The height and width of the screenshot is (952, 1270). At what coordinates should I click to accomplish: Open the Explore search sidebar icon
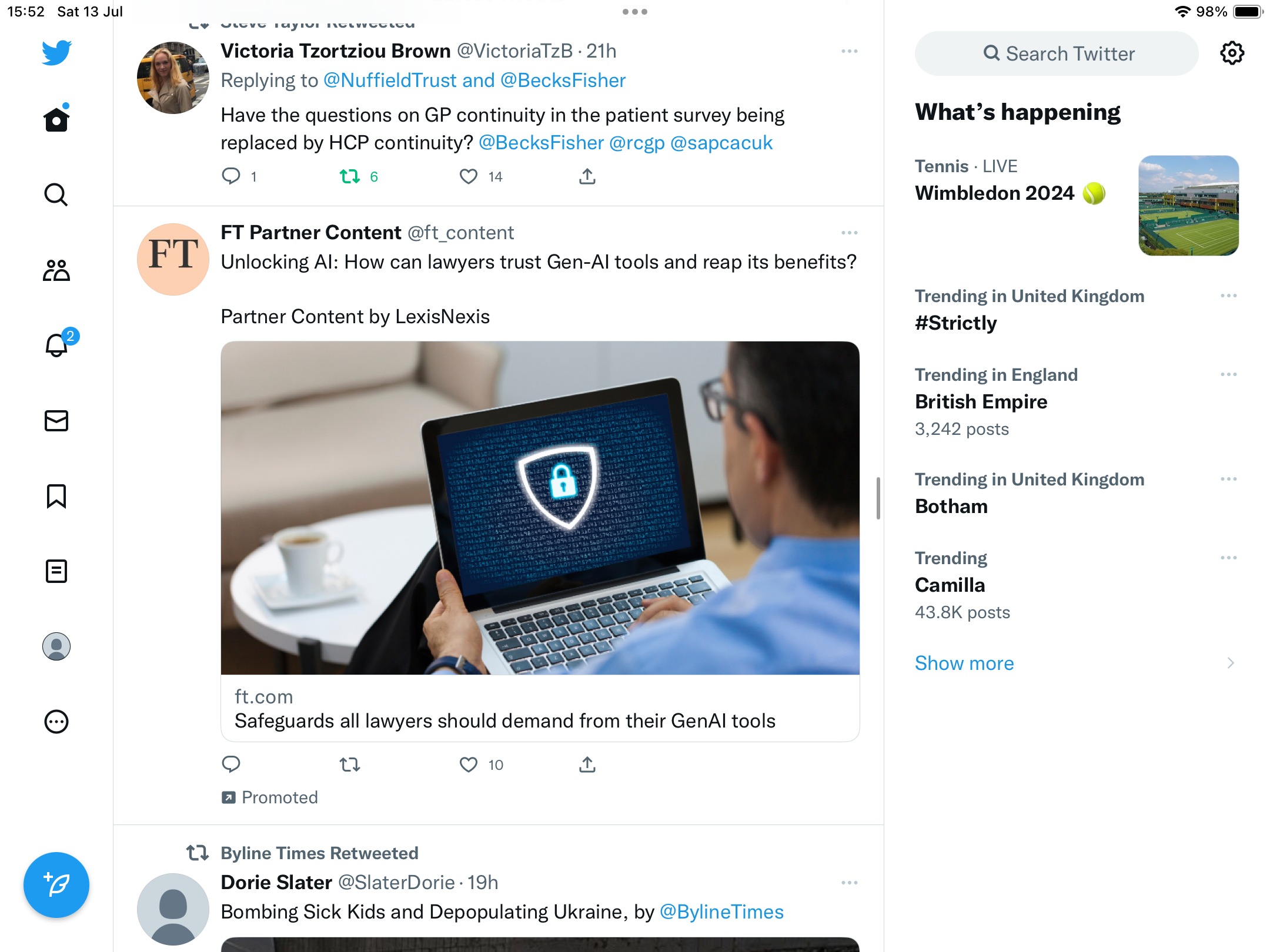pyautogui.click(x=56, y=195)
